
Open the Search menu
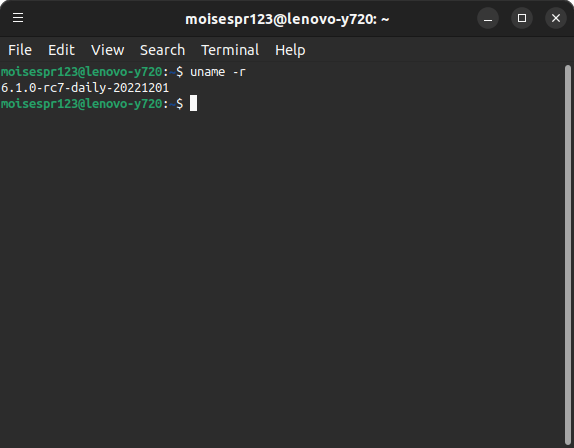point(163,50)
